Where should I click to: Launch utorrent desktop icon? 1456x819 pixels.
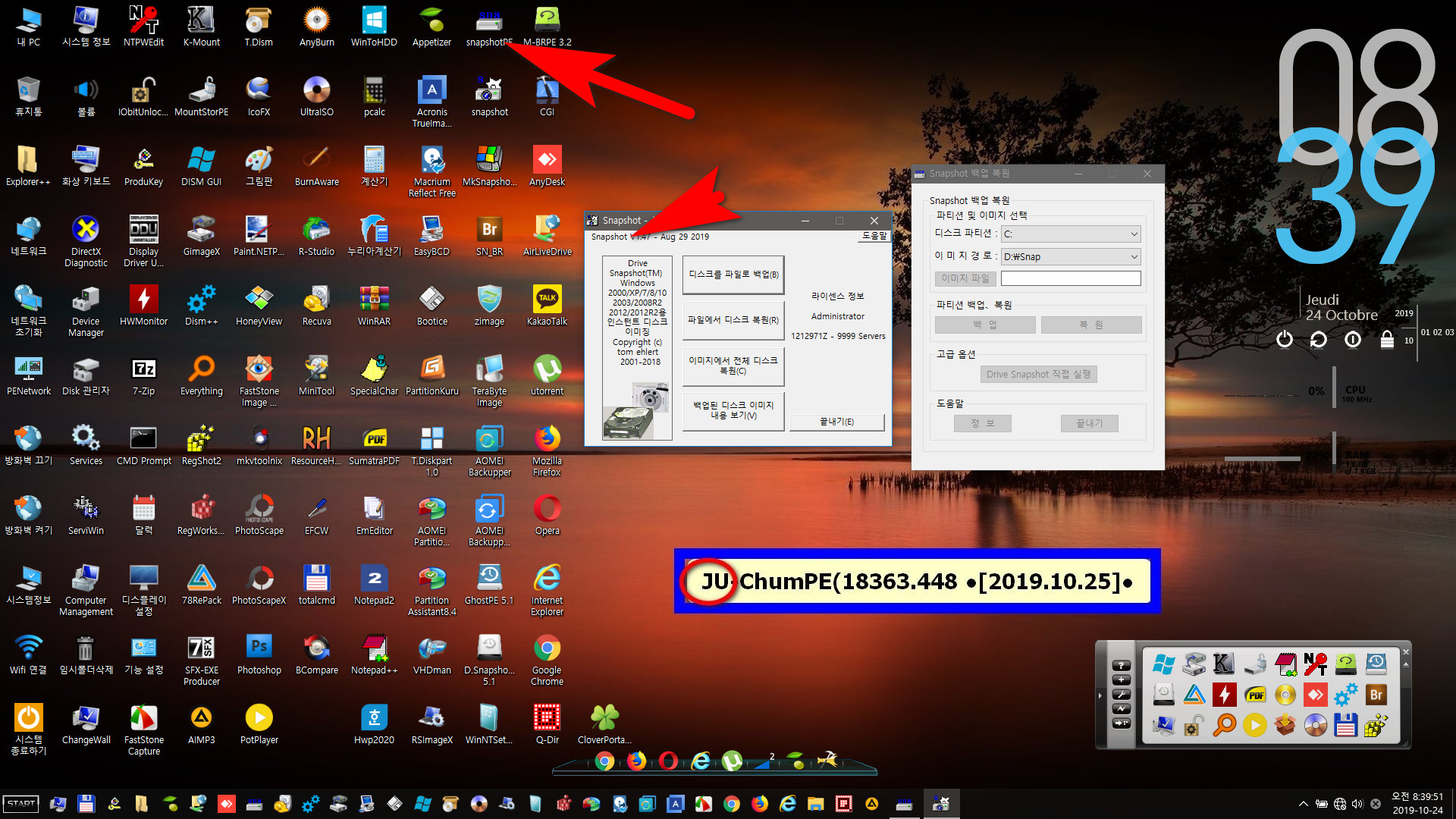click(x=547, y=375)
